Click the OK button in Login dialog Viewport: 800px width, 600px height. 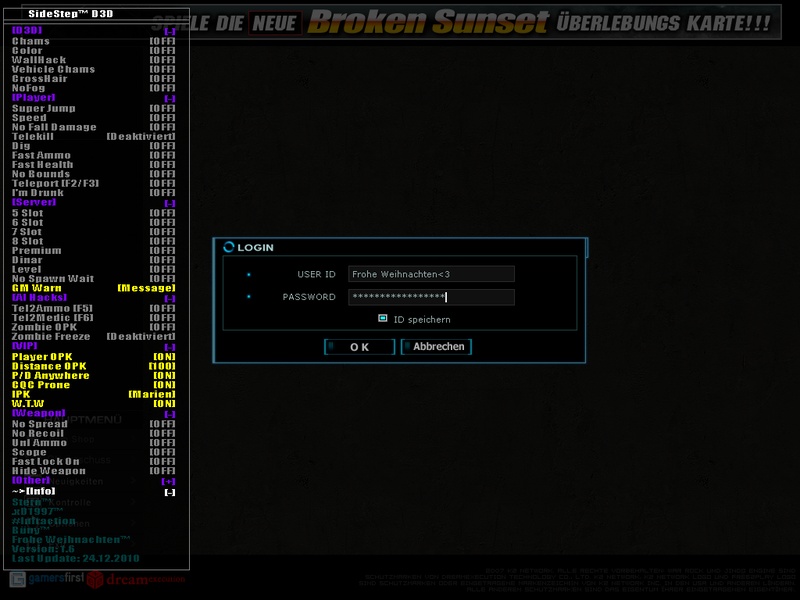(x=359, y=347)
